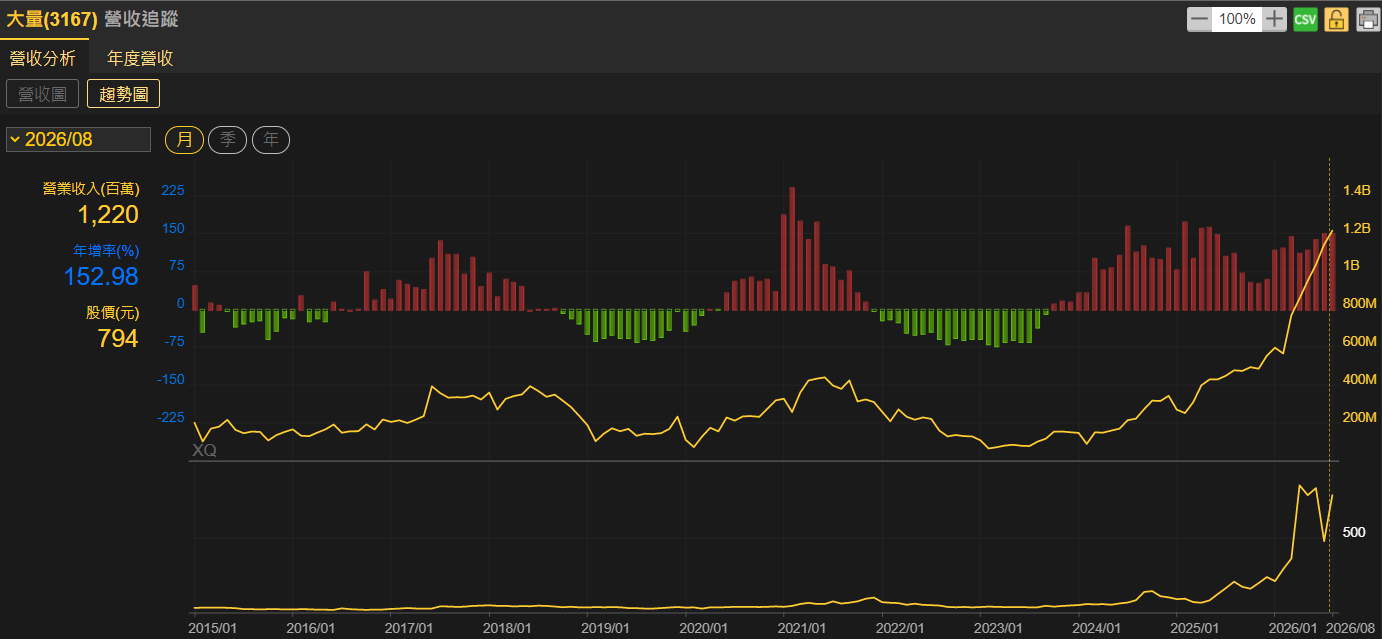Image resolution: width=1382 pixels, height=639 pixels.
Task: Click the 2015/01 x-axis label
Action: coord(213,628)
